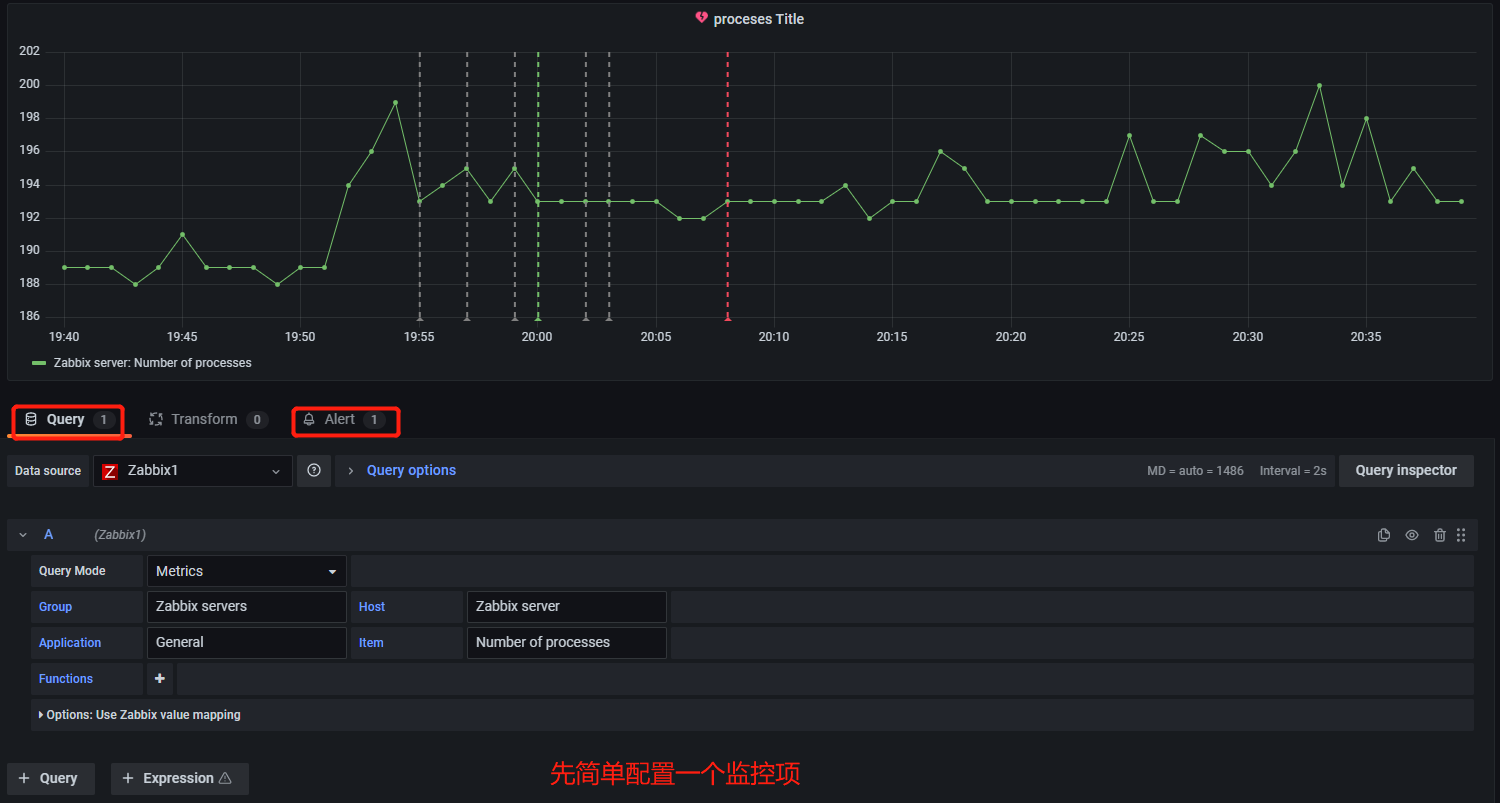Viewport: 1500px width, 803px height.
Task: Click the green legend color swatch
Action: (x=39, y=363)
